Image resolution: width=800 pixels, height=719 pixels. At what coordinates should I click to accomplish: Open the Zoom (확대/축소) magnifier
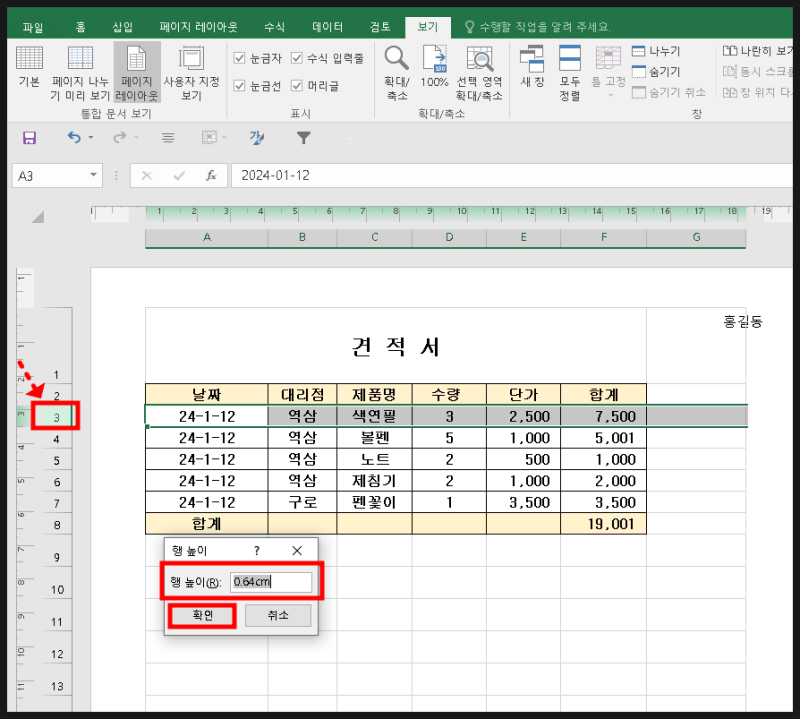(x=396, y=73)
